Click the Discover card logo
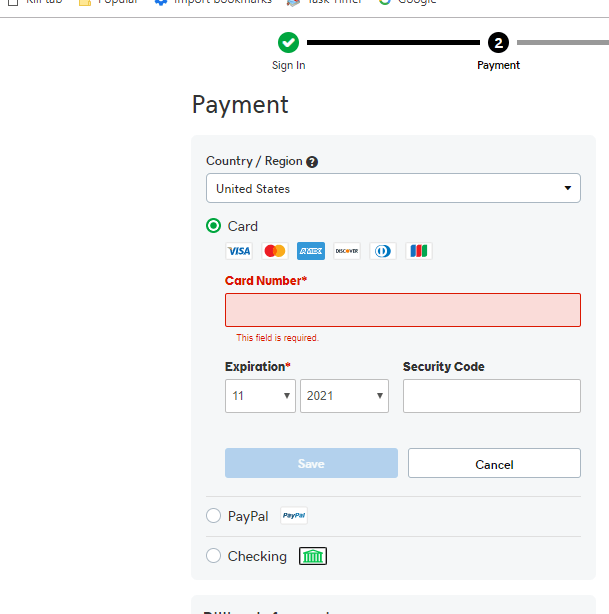Viewport: 609px width, 614px height. click(347, 251)
